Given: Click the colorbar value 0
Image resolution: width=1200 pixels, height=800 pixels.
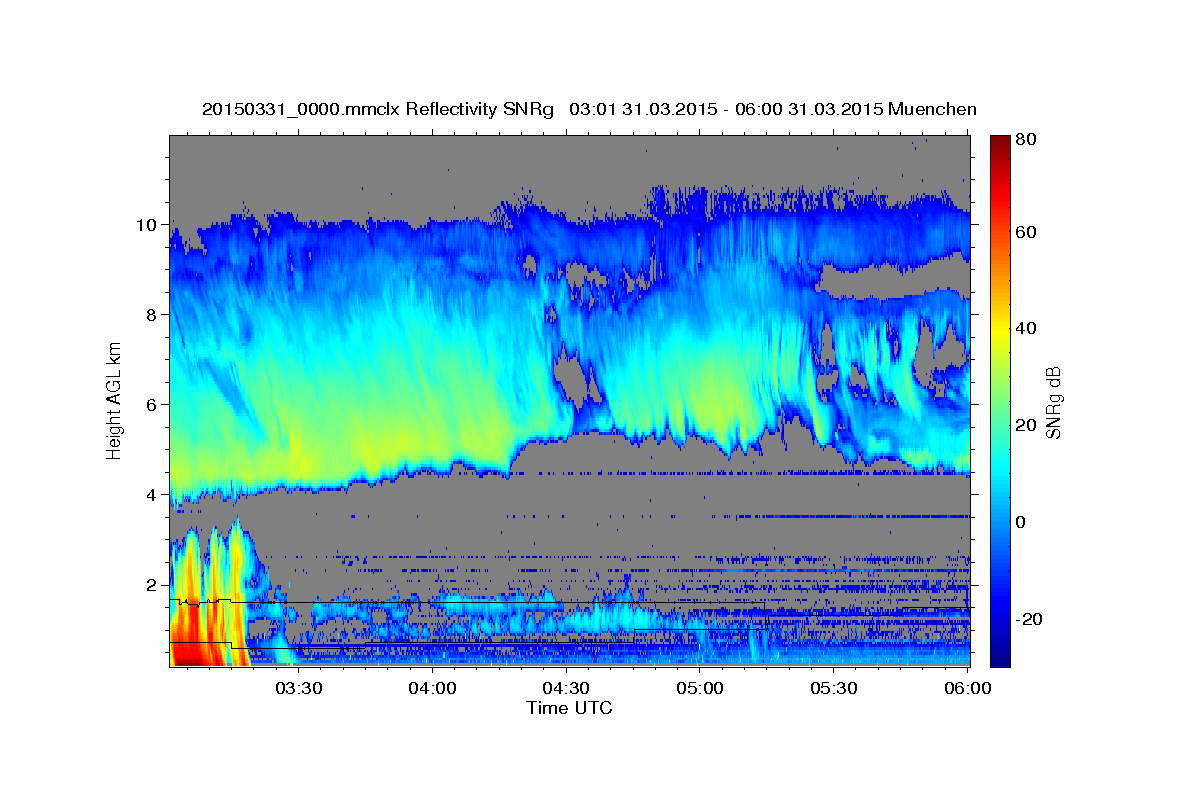Looking at the screenshot, I should tap(1020, 522).
